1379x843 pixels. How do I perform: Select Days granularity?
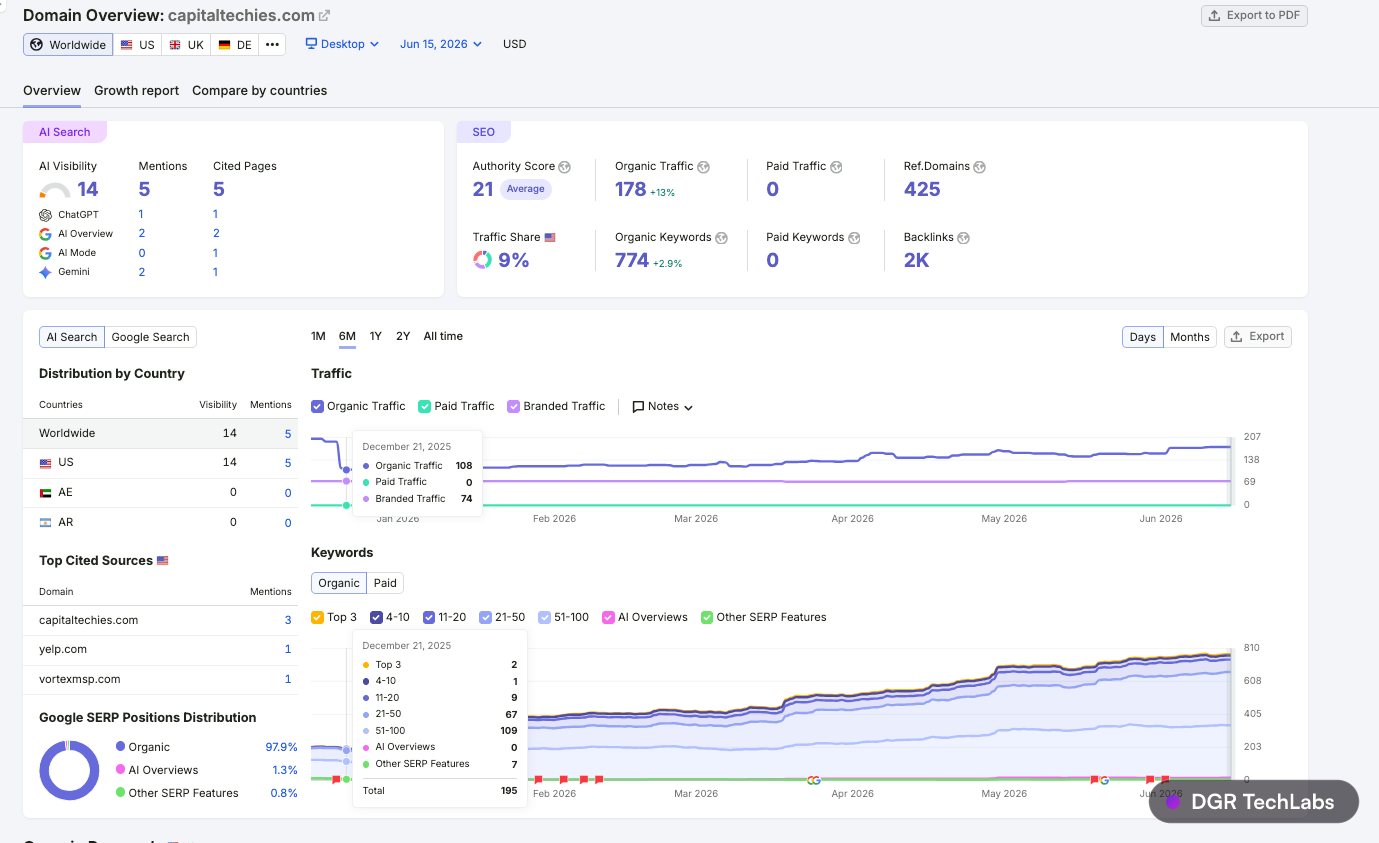(x=1143, y=337)
